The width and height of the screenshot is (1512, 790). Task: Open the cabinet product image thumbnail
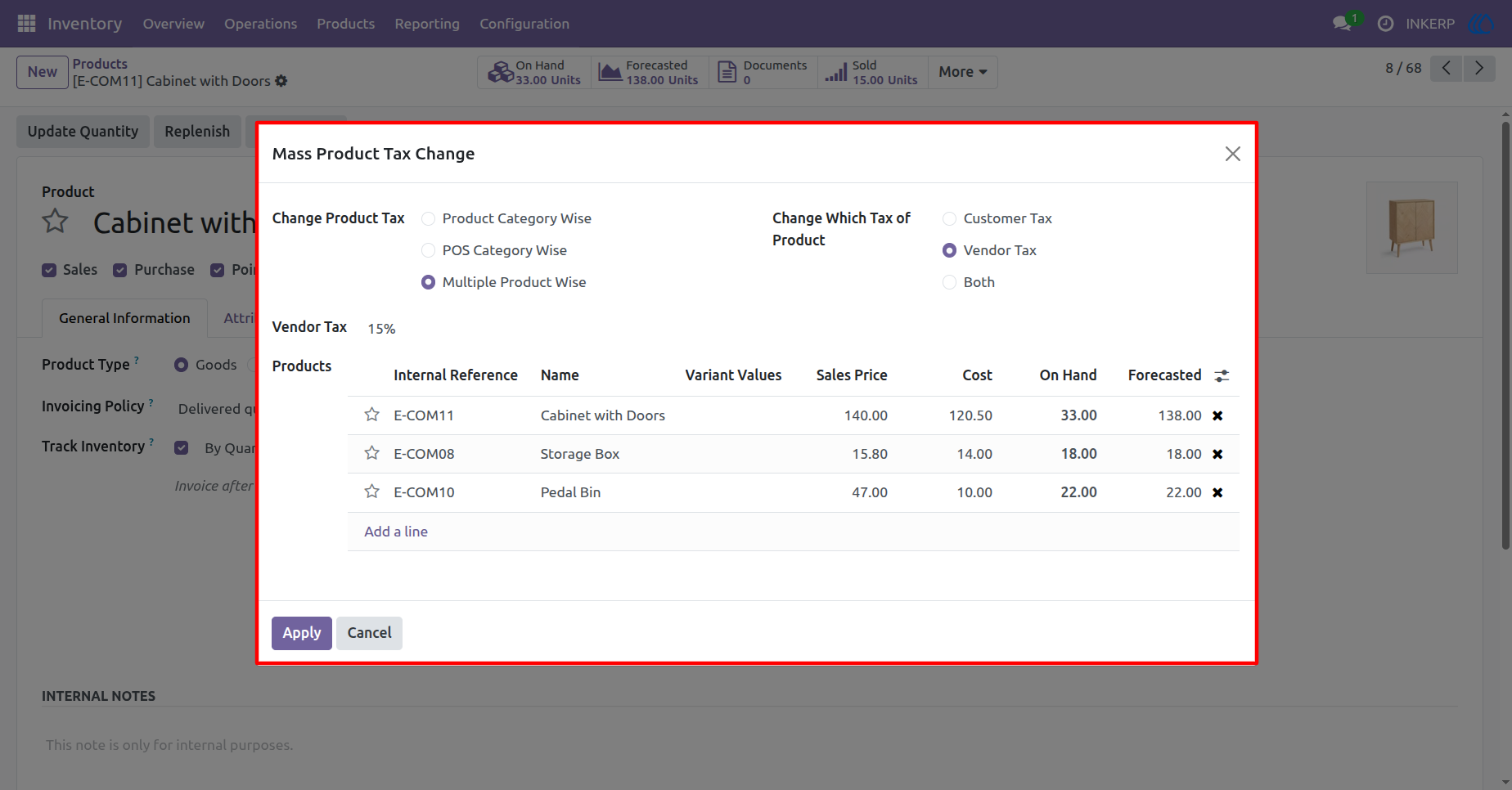(1412, 227)
